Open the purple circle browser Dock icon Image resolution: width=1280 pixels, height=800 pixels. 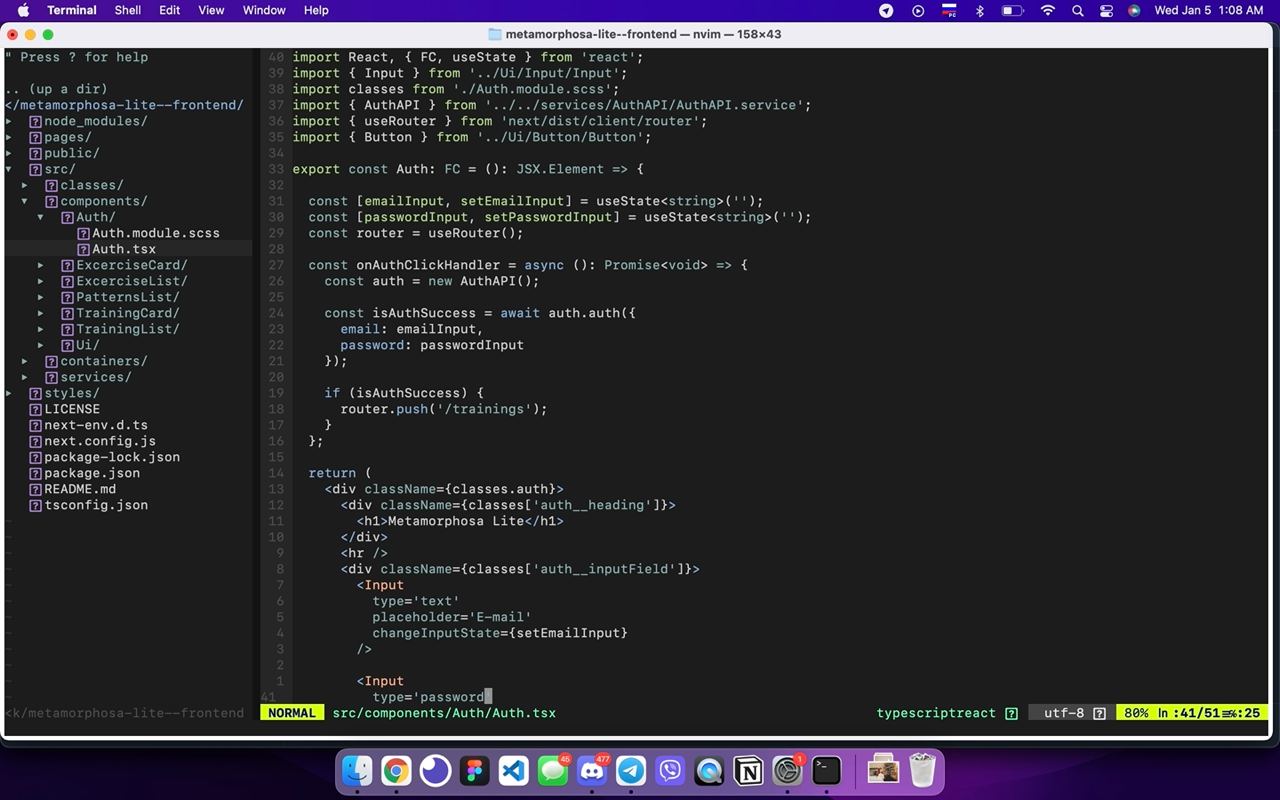tap(435, 770)
